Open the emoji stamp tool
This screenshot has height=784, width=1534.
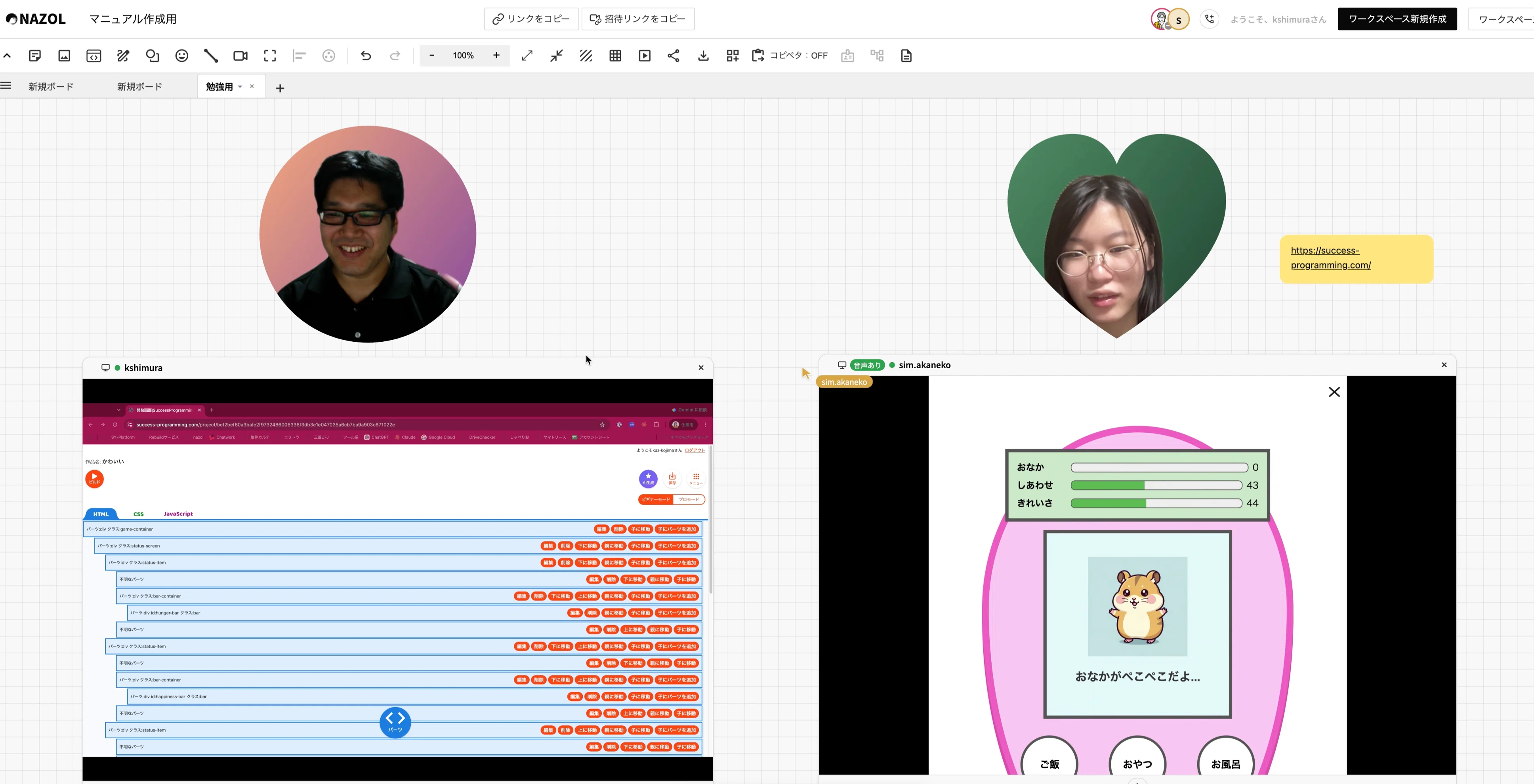[181, 55]
